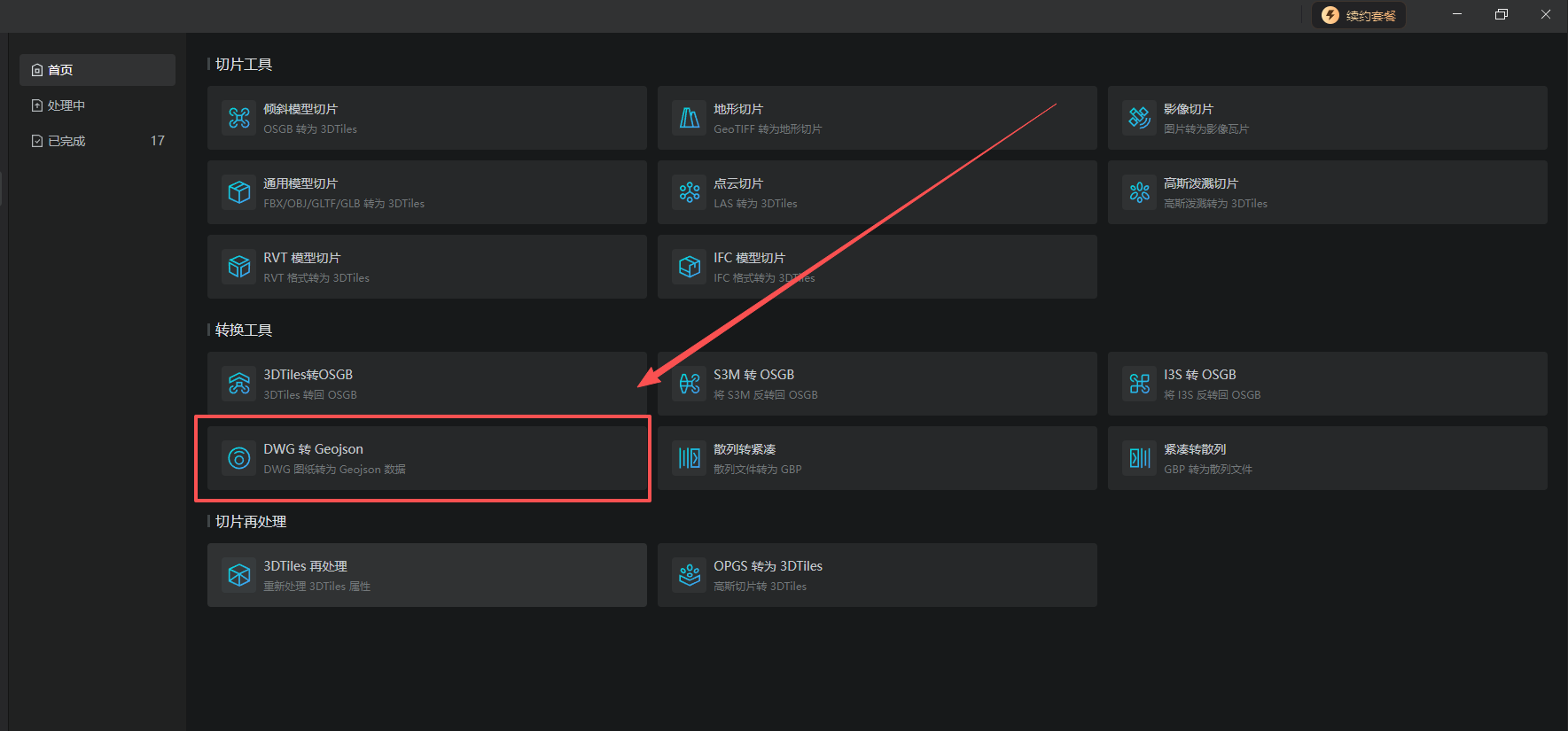Open the 3DTiles转OSGB converter
Image resolution: width=1568 pixels, height=731 pixels.
[x=427, y=384]
